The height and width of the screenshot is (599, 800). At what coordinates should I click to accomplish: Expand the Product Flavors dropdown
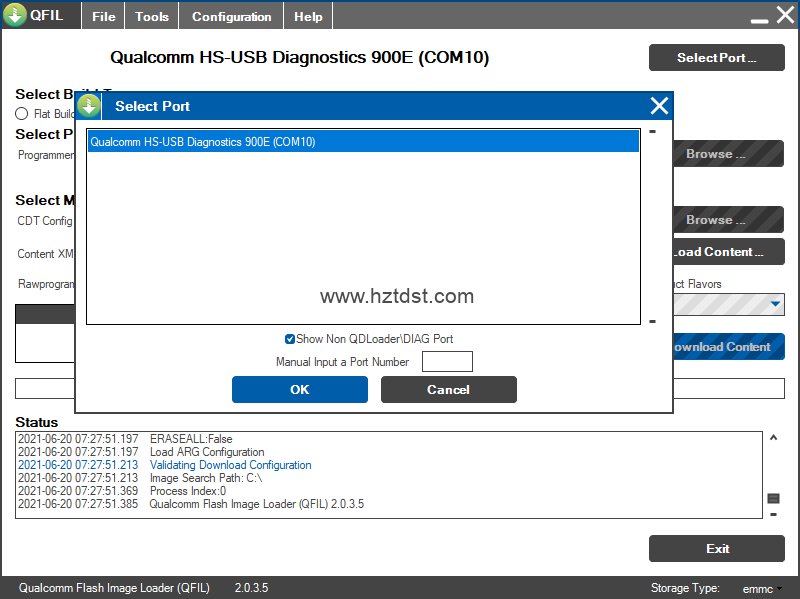click(x=776, y=304)
